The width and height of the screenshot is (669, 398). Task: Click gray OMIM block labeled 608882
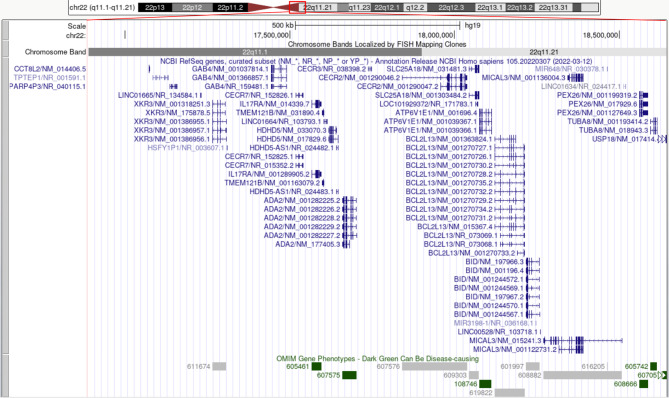tap(582, 375)
